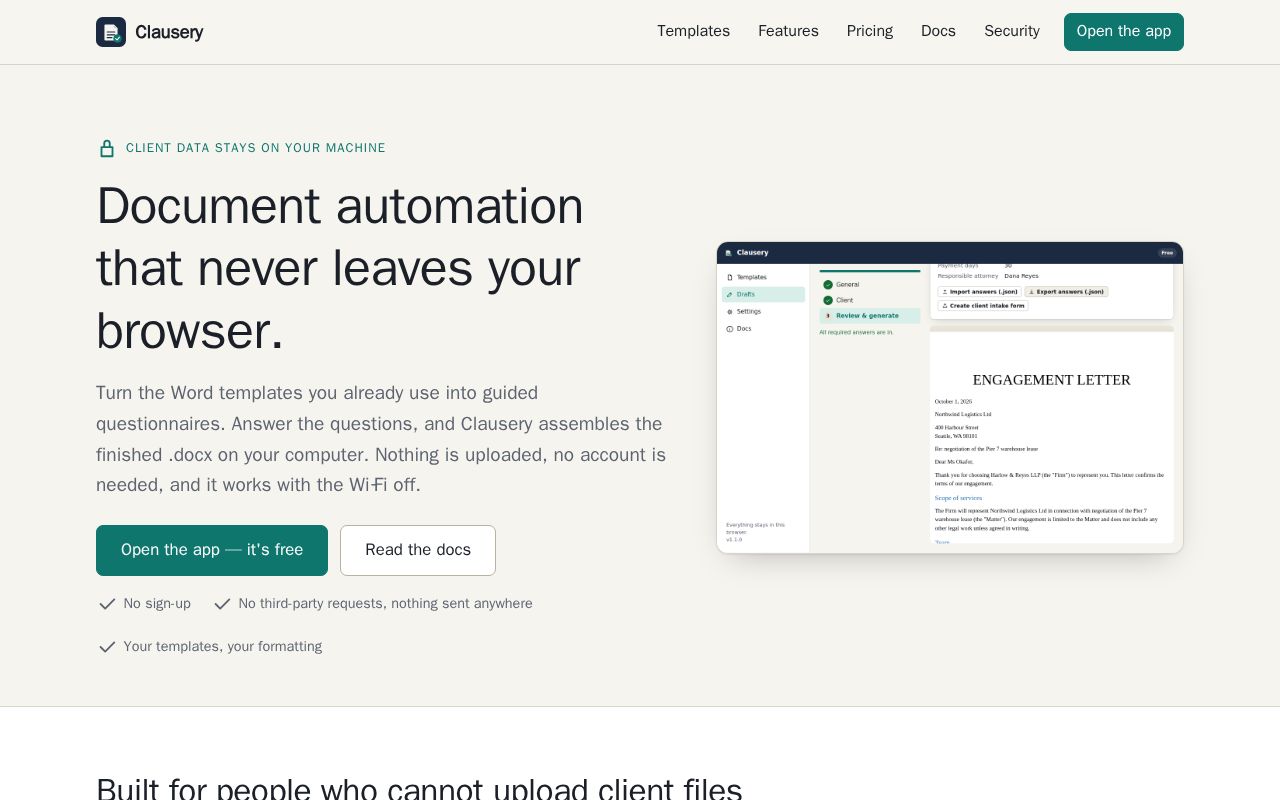1280x800 pixels.
Task: Click the CLIENT DATA STAYS ON YOUR MACHINE label
Action: (x=256, y=148)
